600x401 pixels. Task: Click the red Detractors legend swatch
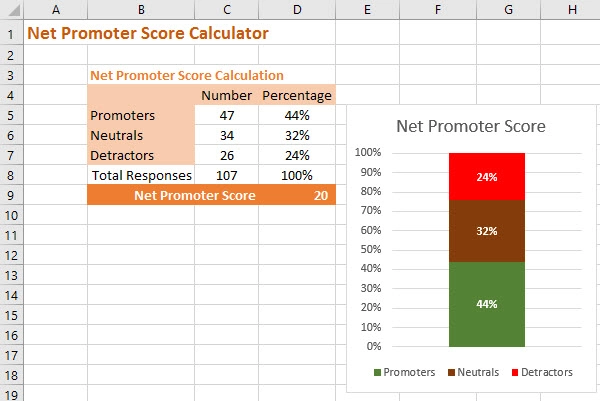click(516, 372)
